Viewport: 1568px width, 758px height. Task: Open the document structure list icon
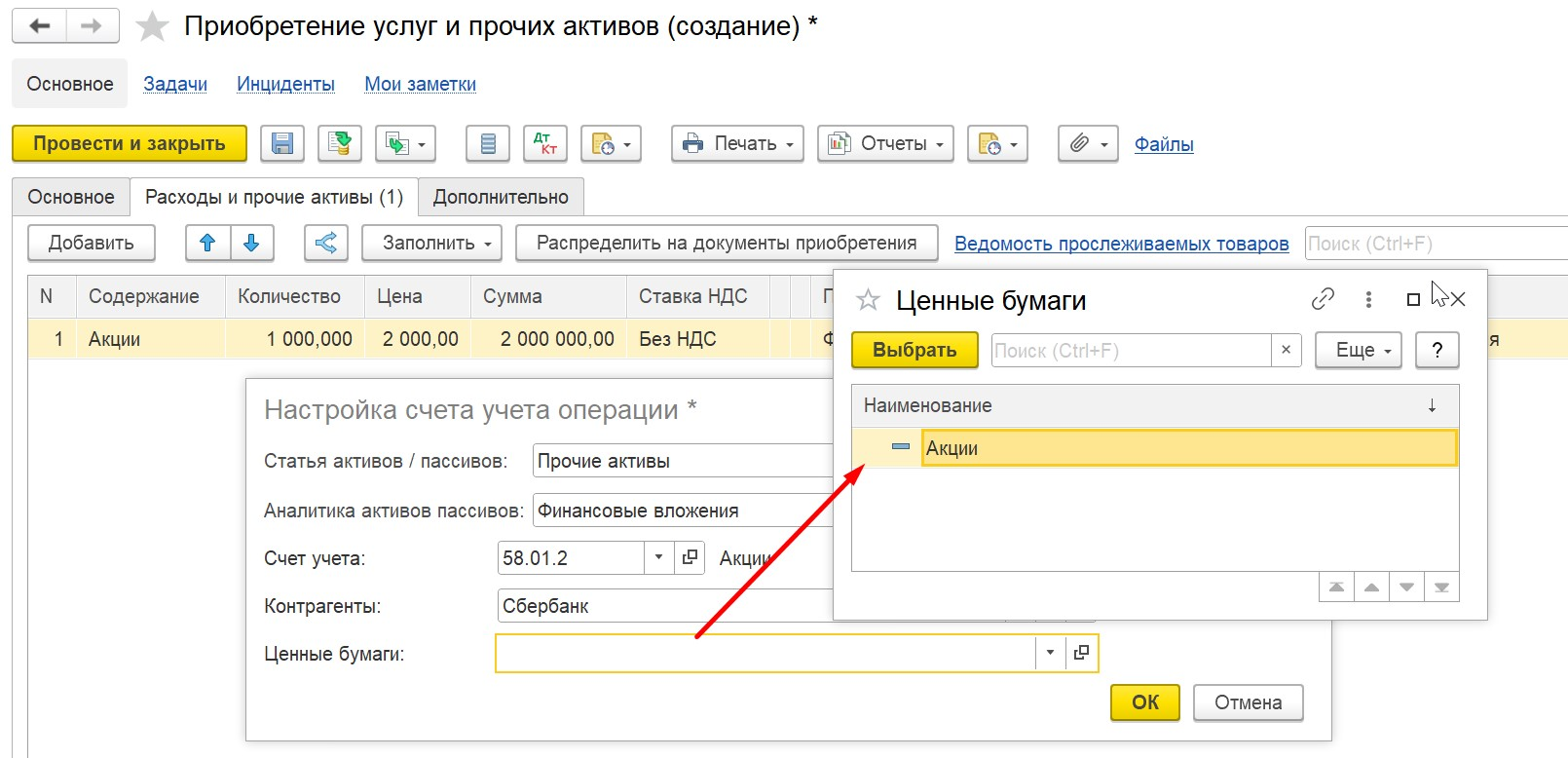[488, 143]
